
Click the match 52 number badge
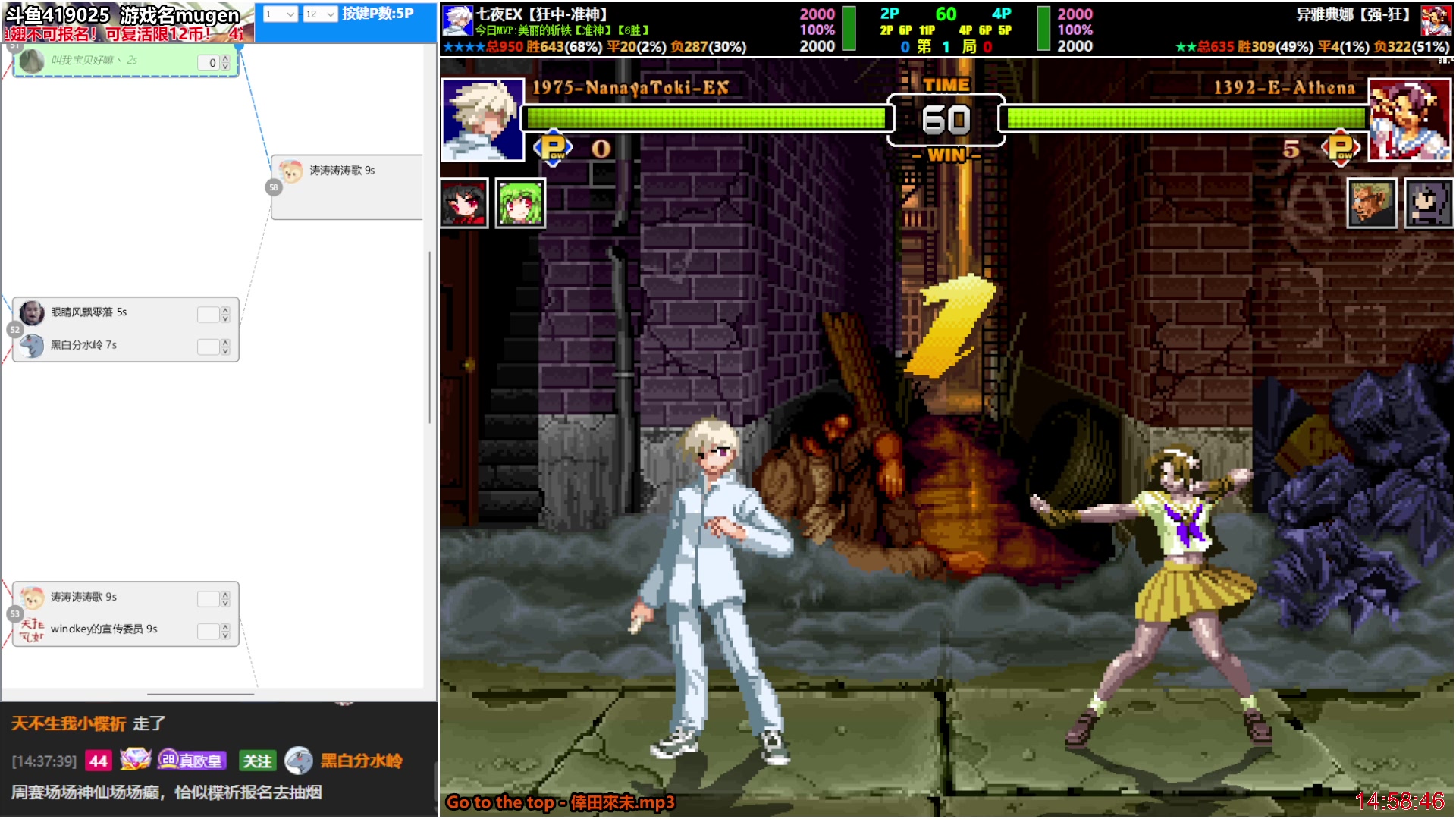pyautogui.click(x=15, y=330)
